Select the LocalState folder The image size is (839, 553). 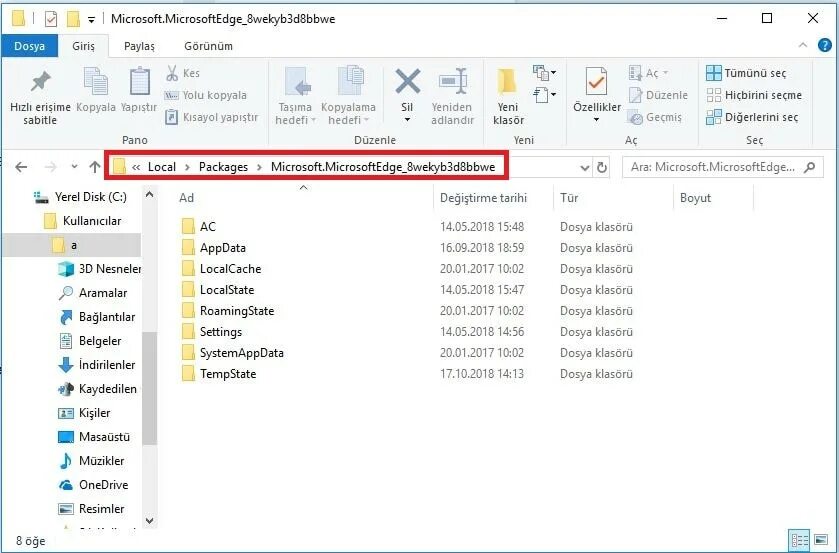218,290
